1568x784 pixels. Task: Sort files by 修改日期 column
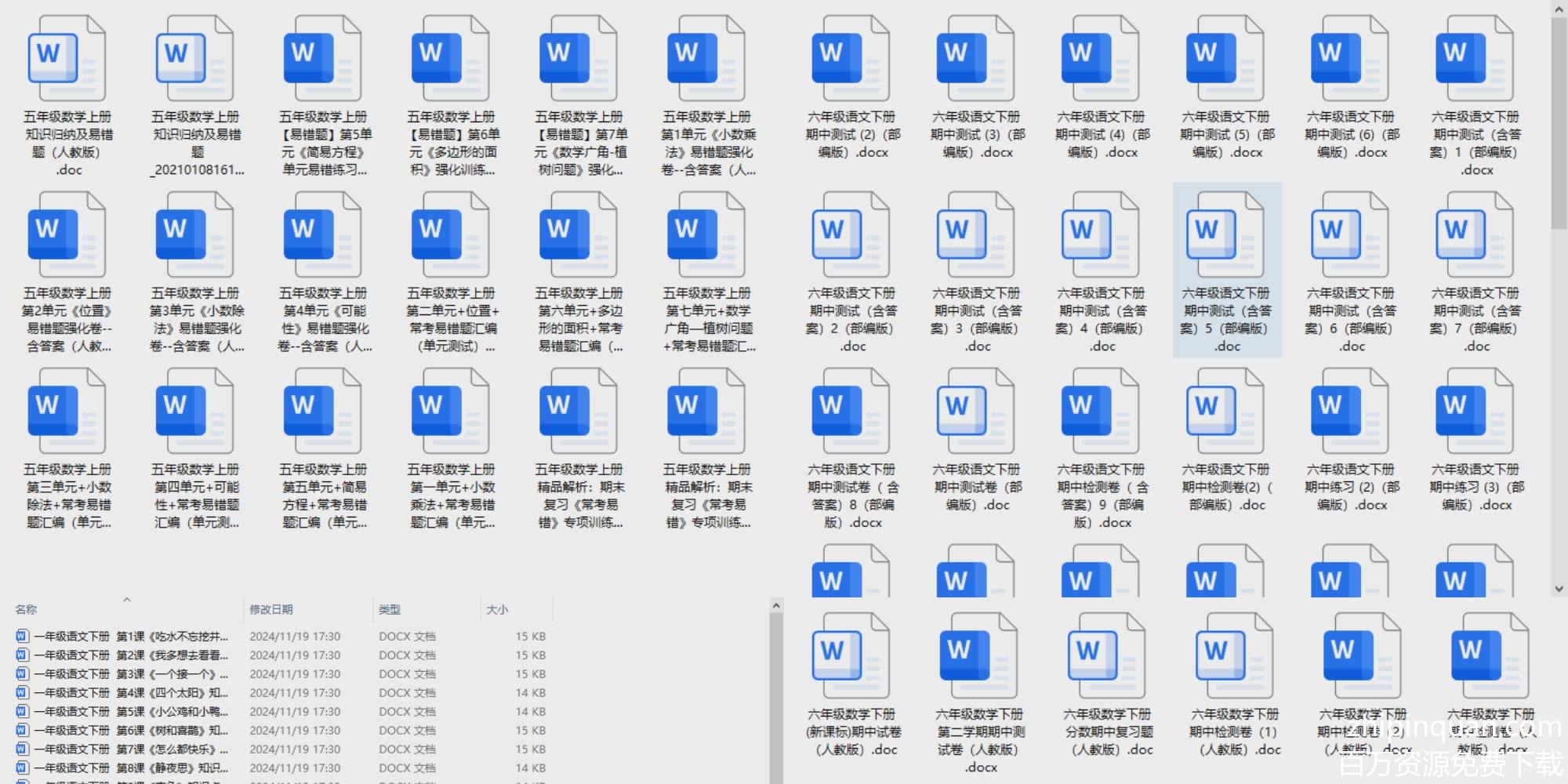[x=271, y=609]
